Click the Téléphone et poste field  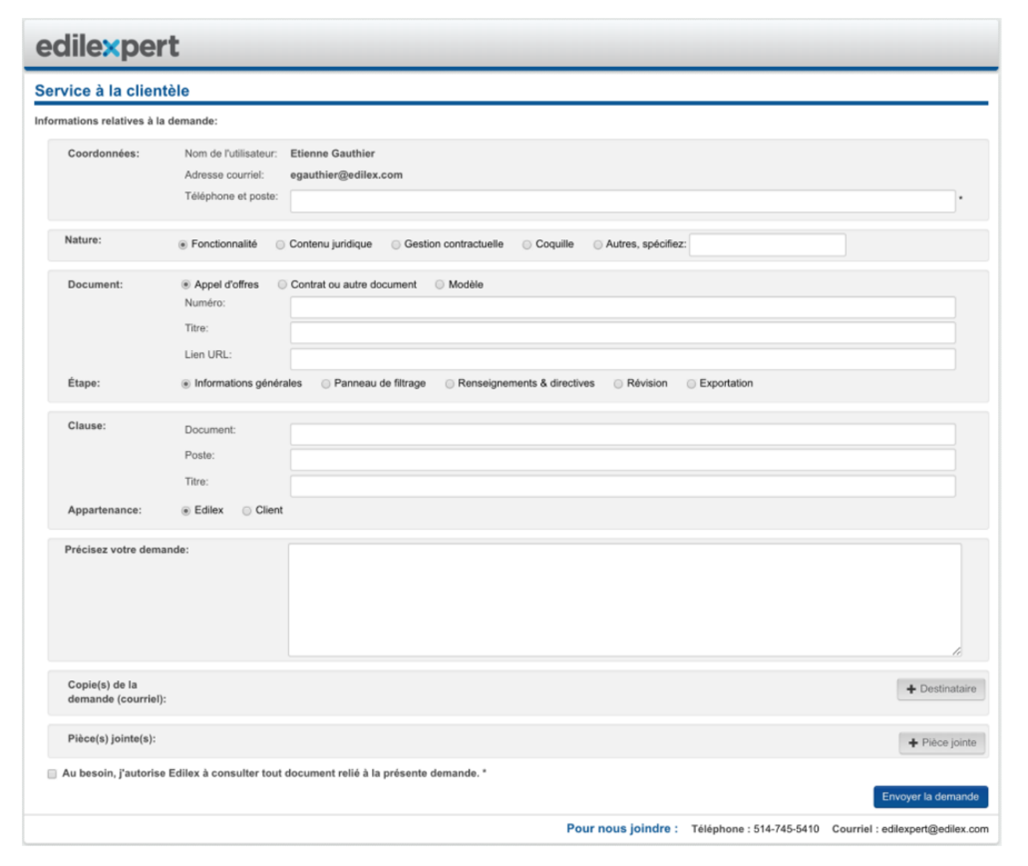tap(622, 201)
